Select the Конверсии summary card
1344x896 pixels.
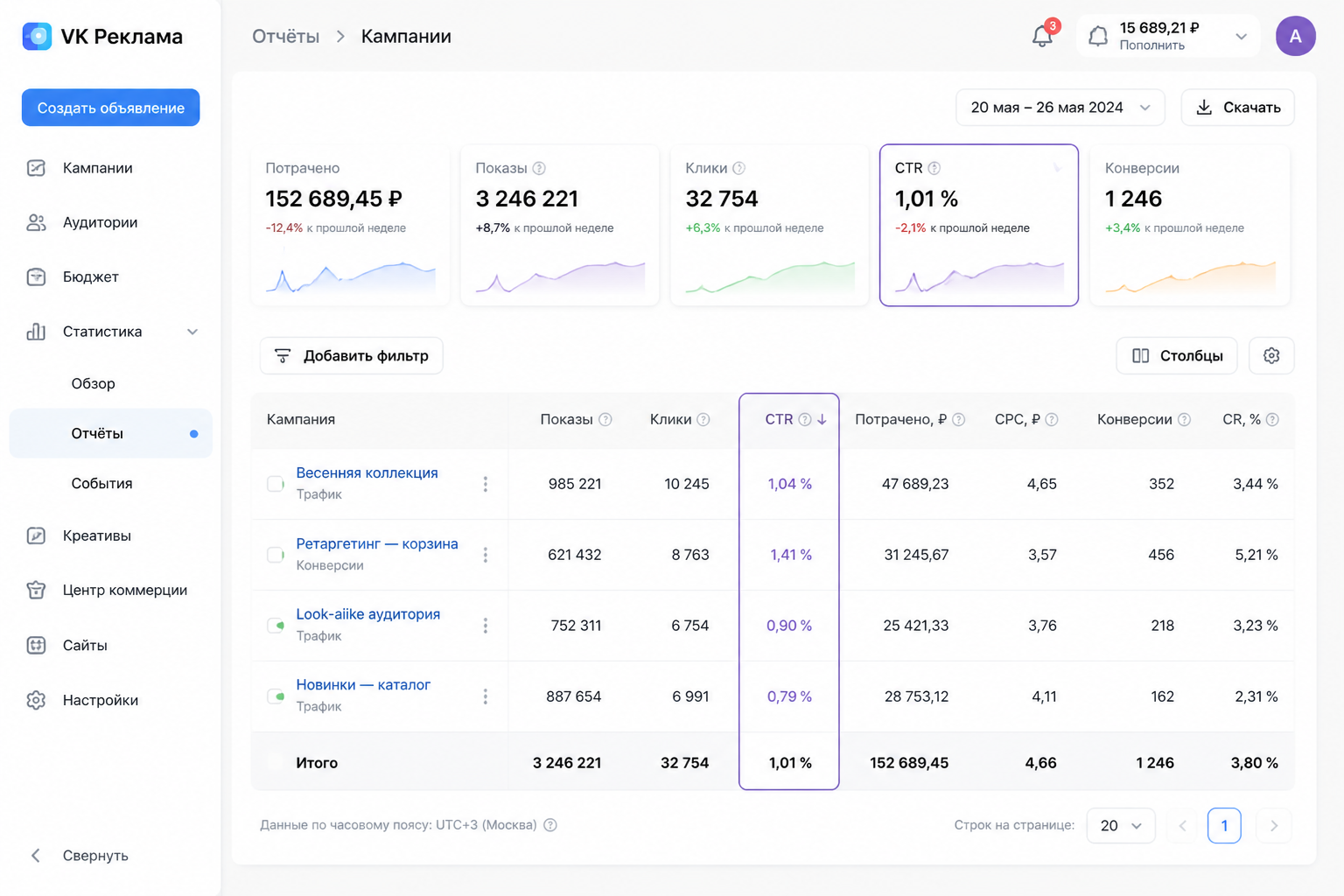click(1190, 225)
